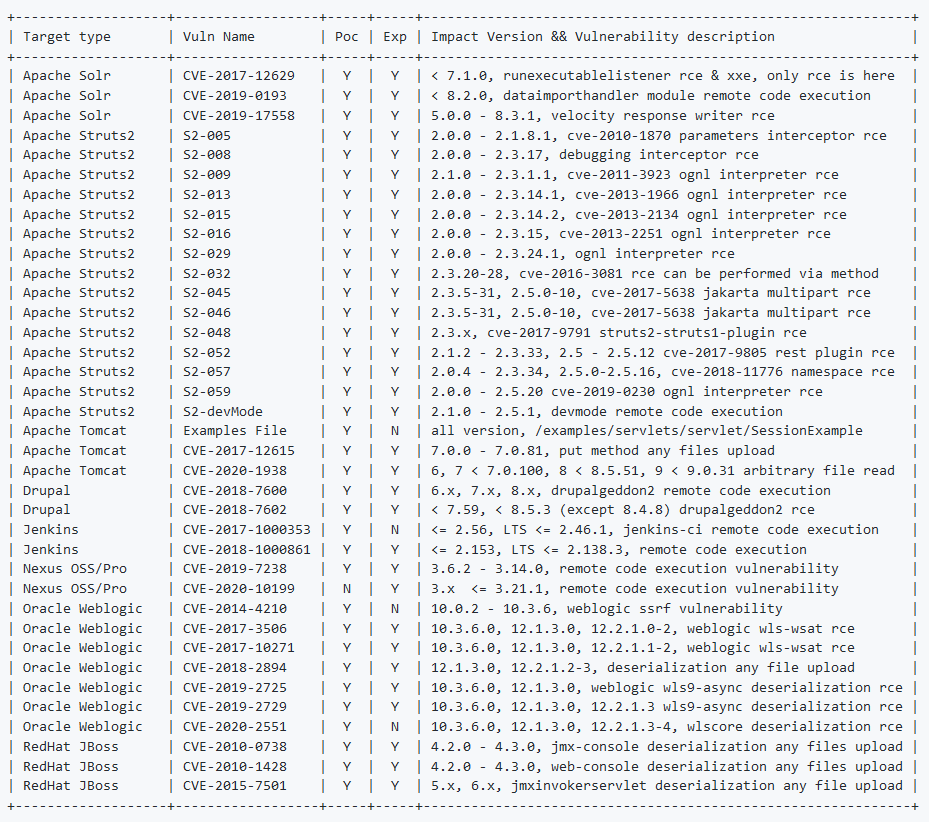Select the 'Vuln Name' column header
This screenshot has height=822, width=929.
point(219,37)
